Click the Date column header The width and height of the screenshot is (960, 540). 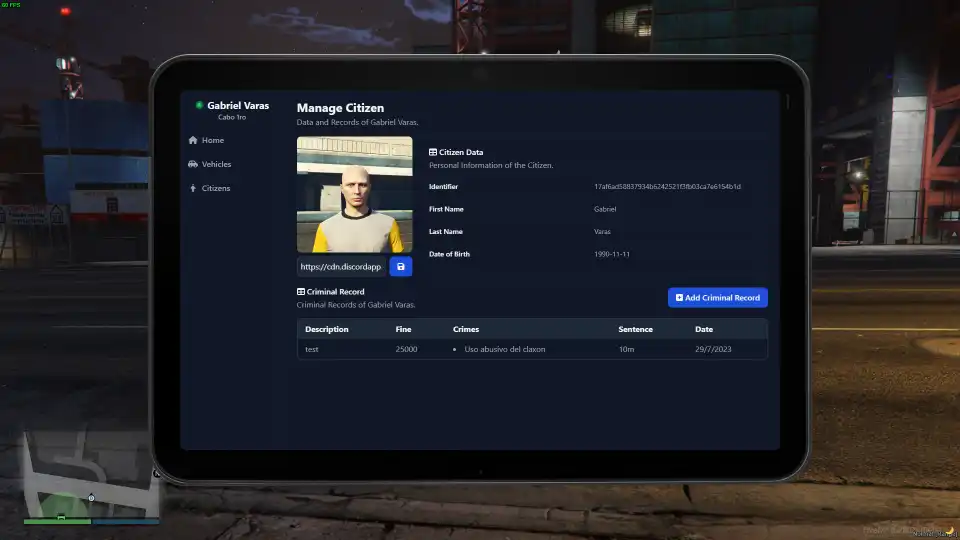point(703,329)
